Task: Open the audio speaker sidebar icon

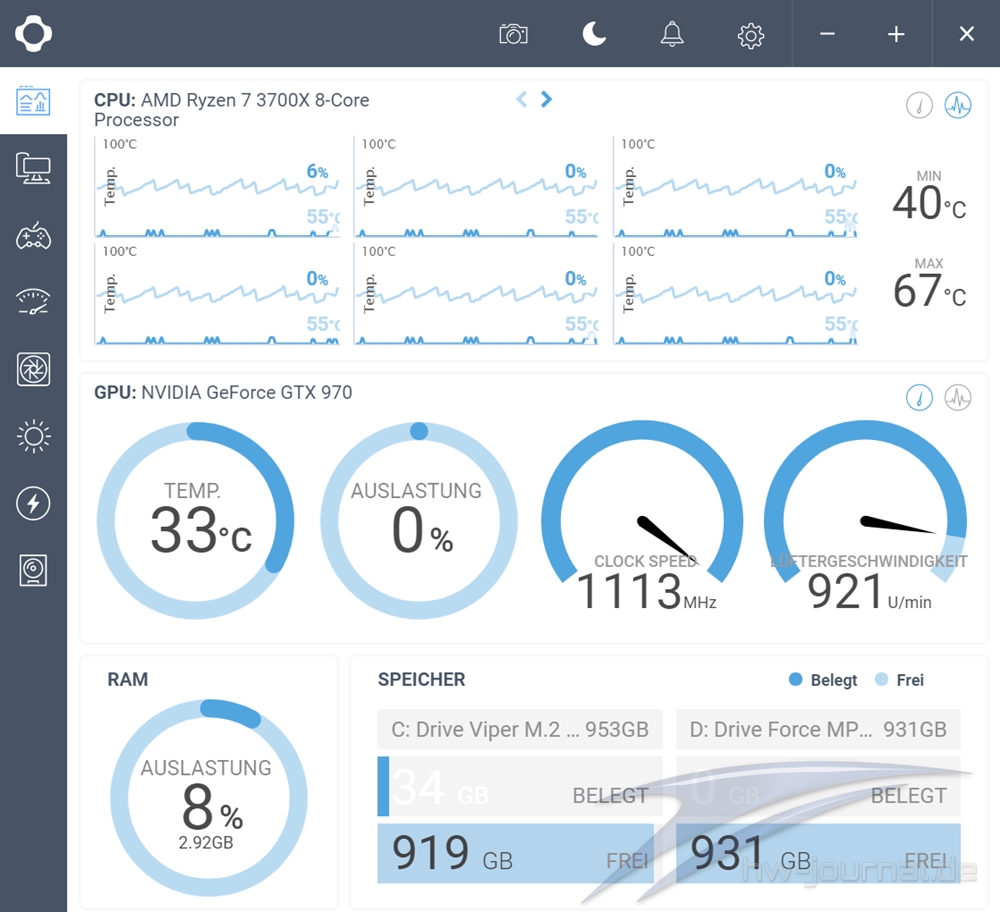Action: [x=33, y=570]
